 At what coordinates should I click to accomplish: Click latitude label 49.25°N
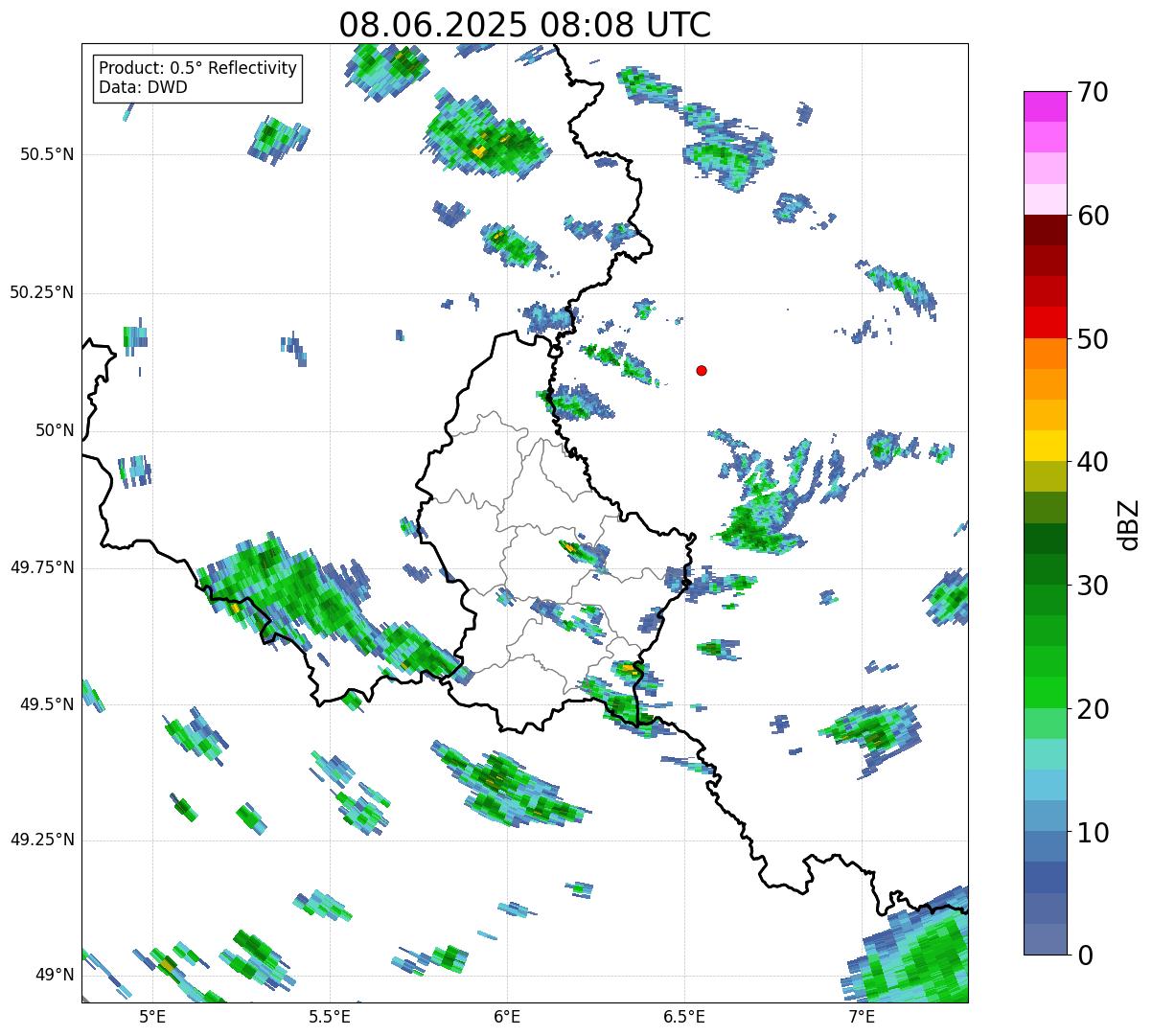pyautogui.click(x=41, y=840)
